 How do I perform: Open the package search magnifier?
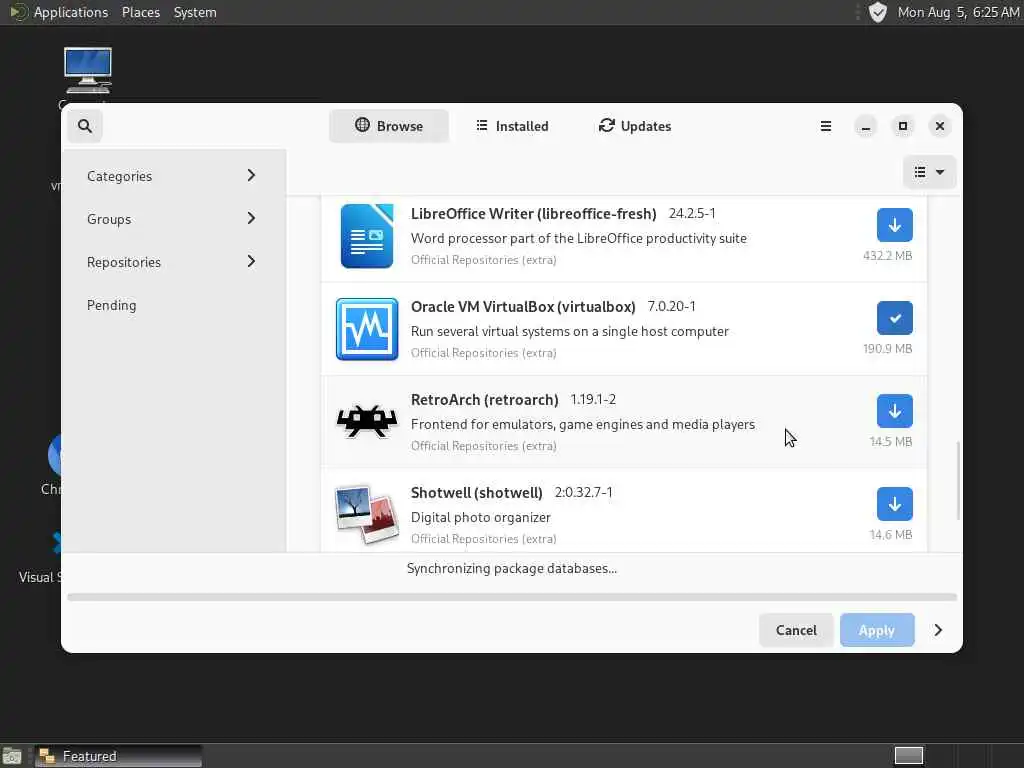tap(85, 126)
